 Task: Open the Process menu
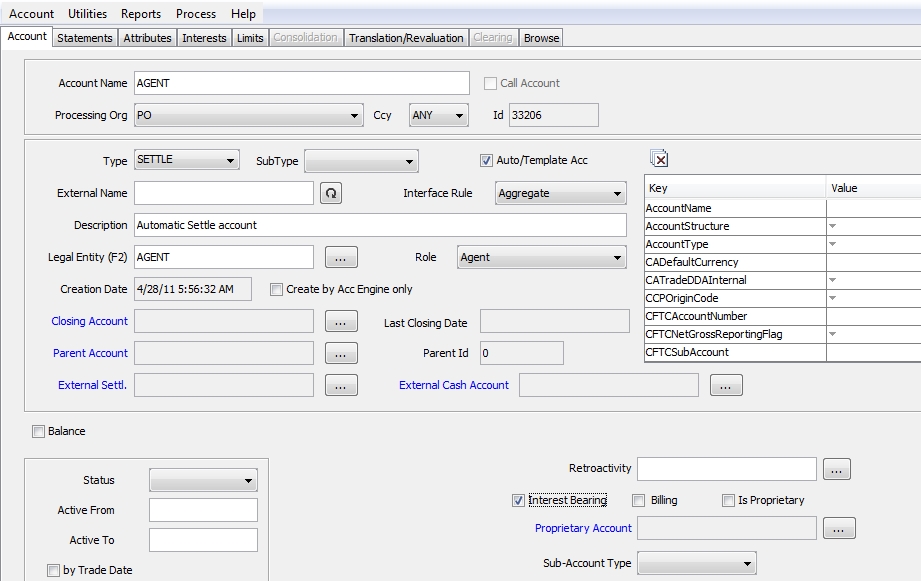pyautogui.click(x=196, y=14)
